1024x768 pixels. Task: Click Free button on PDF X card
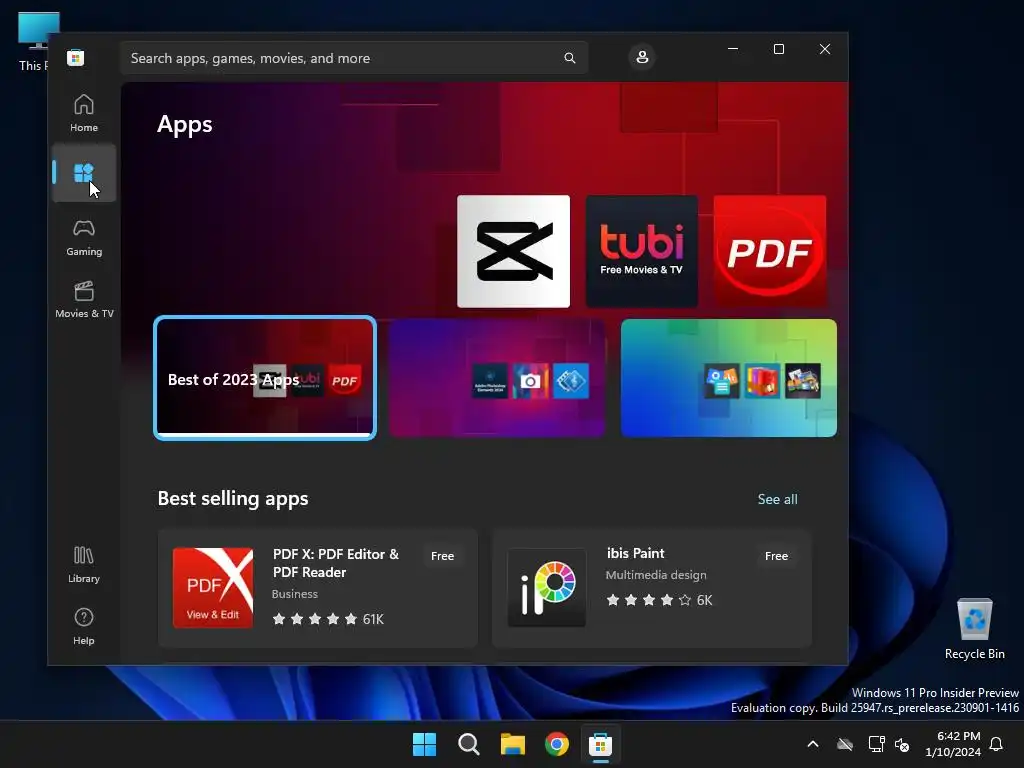coord(442,556)
